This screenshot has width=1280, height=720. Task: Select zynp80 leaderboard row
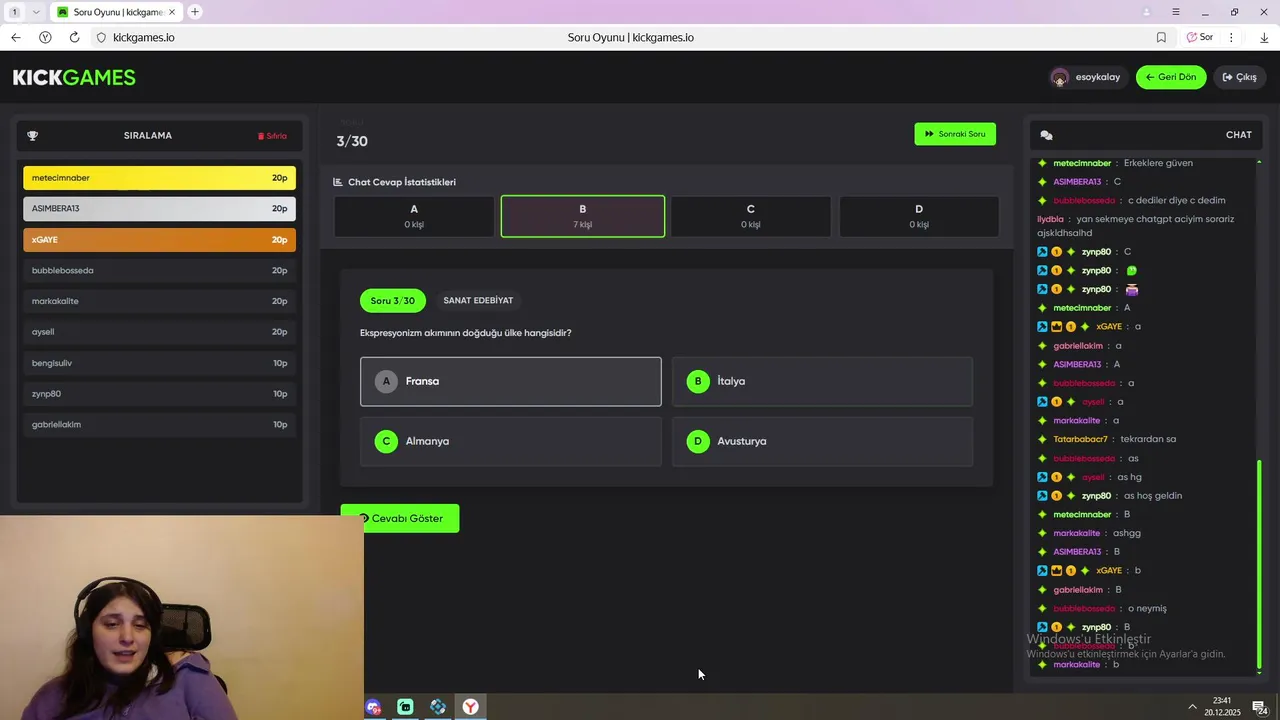point(159,394)
